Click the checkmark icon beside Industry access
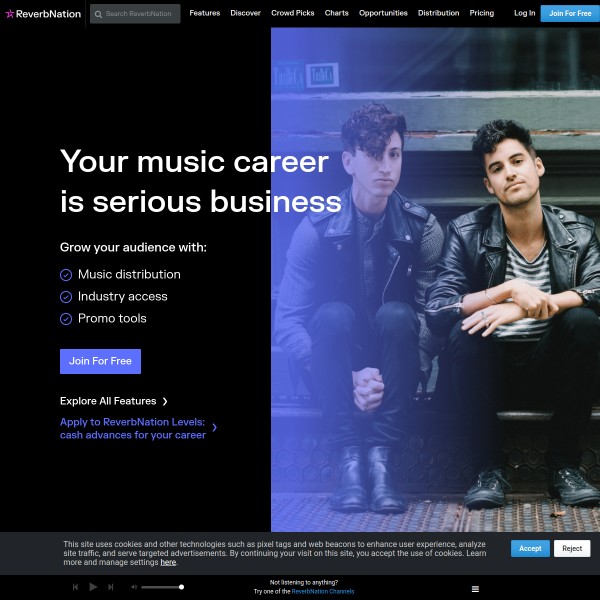This screenshot has height=600, width=600. [66, 297]
